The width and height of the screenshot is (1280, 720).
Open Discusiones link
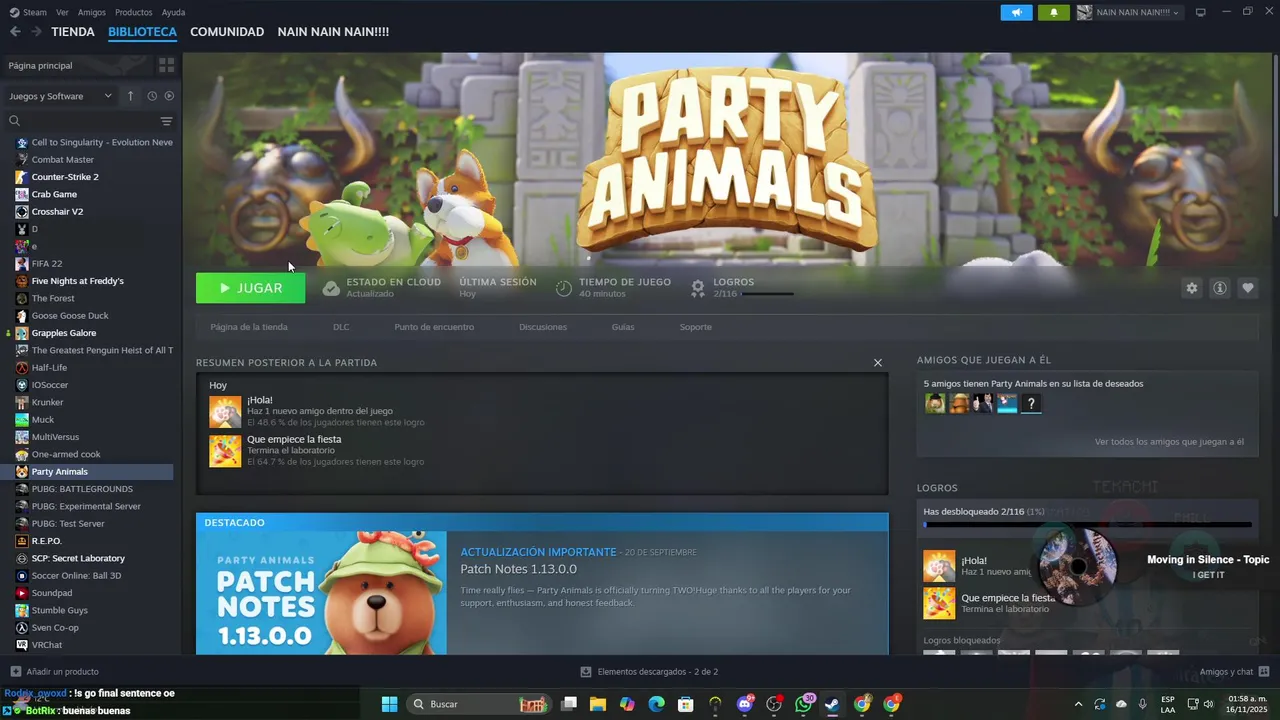pyautogui.click(x=543, y=327)
